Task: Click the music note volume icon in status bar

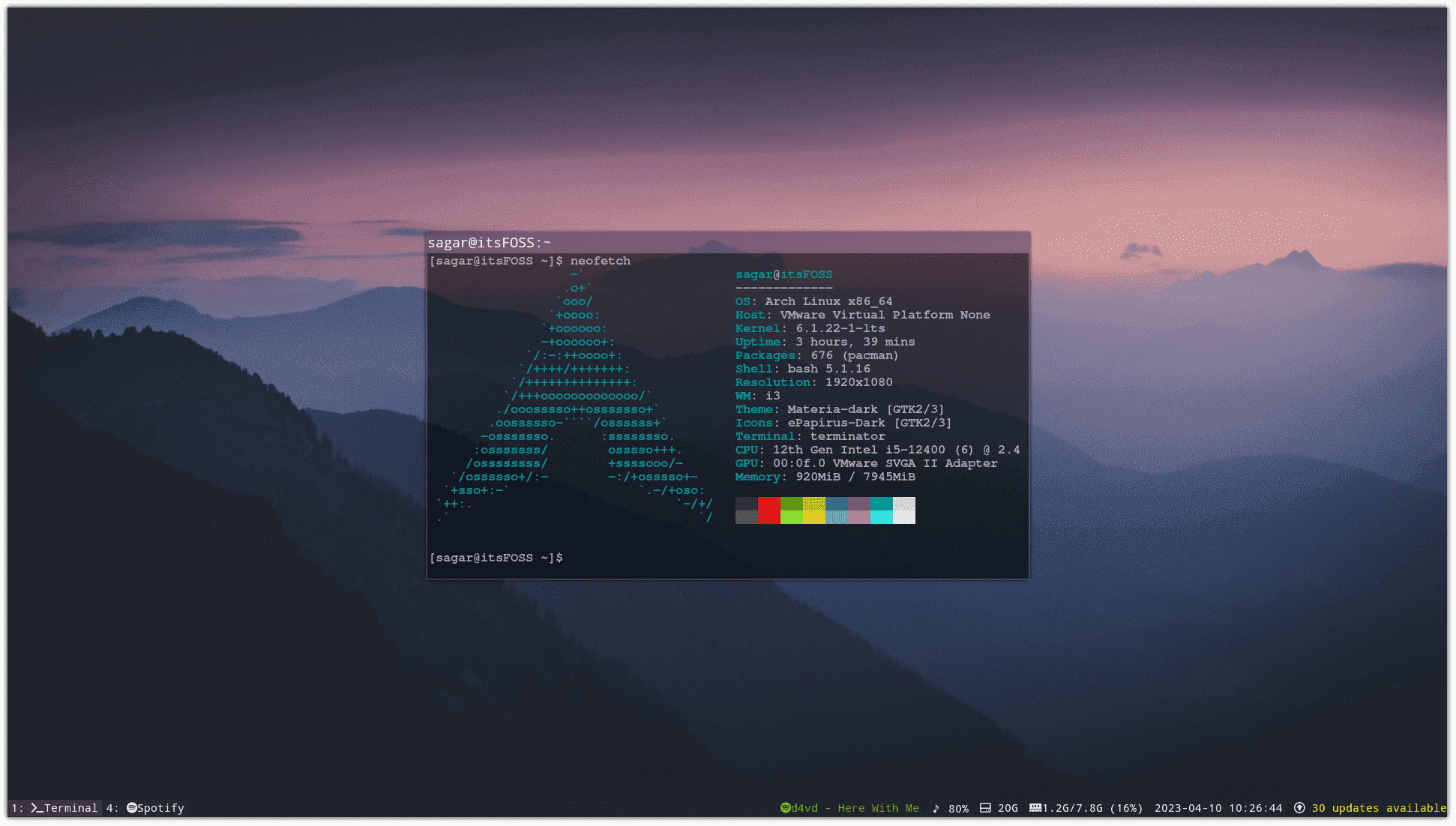Action: click(x=936, y=808)
